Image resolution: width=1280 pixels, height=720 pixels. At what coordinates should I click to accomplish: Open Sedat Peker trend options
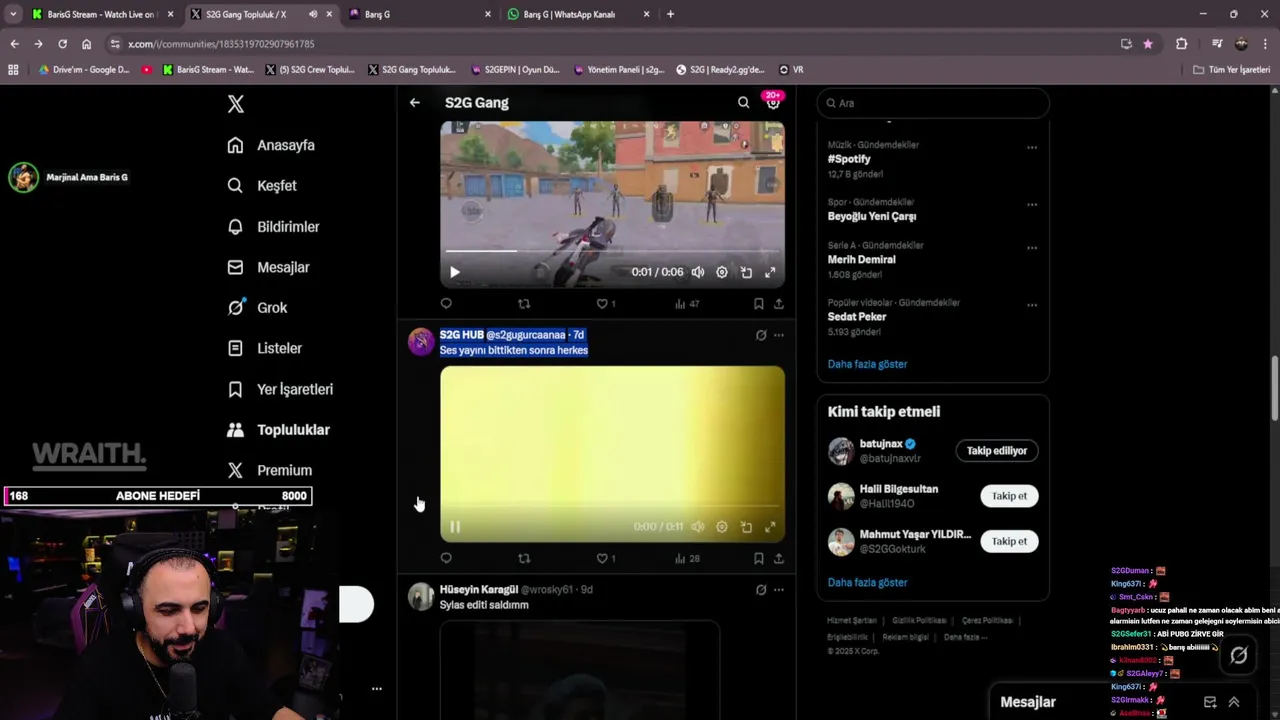point(1032,305)
